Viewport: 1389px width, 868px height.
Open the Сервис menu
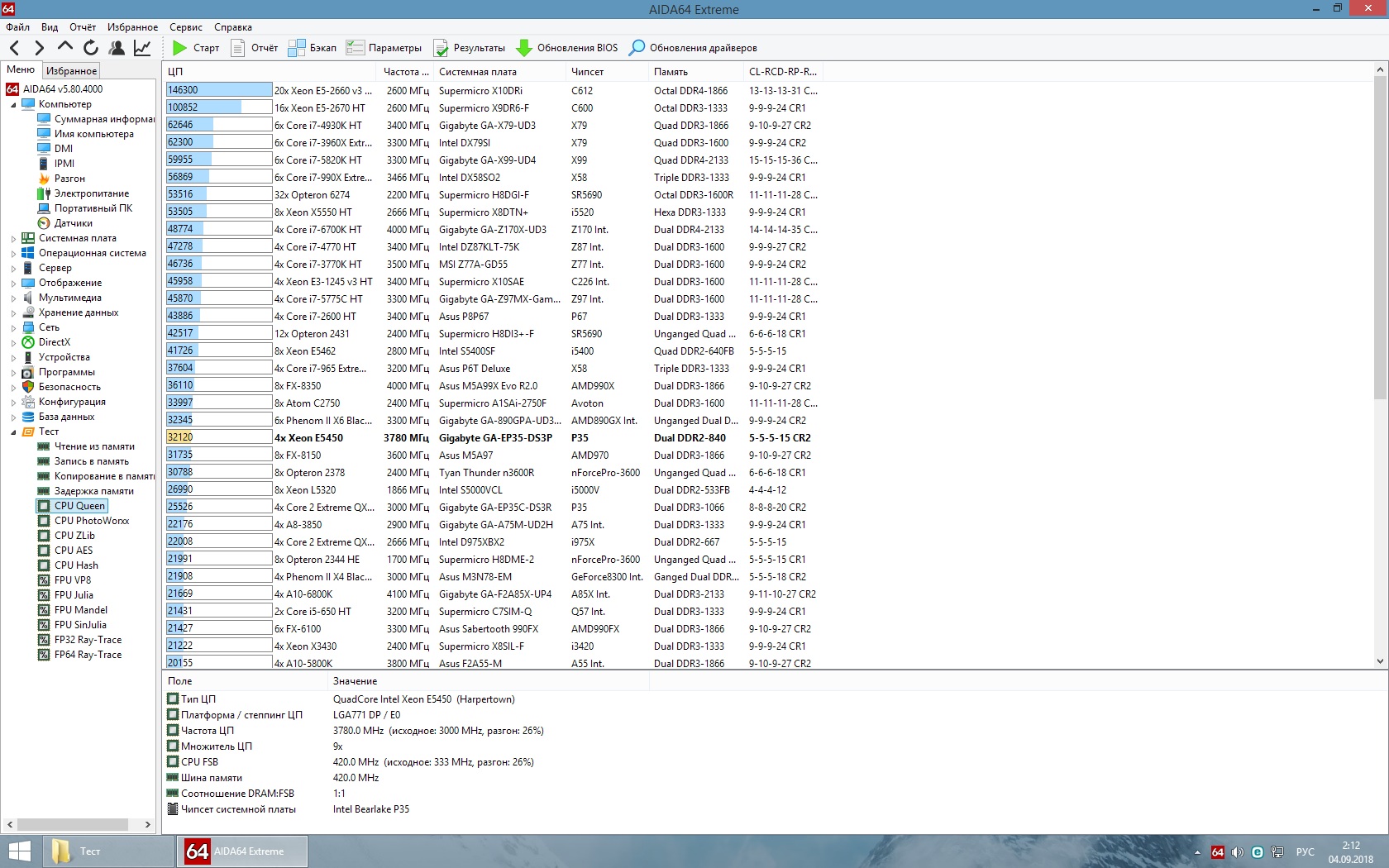pyautogui.click(x=186, y=27)
